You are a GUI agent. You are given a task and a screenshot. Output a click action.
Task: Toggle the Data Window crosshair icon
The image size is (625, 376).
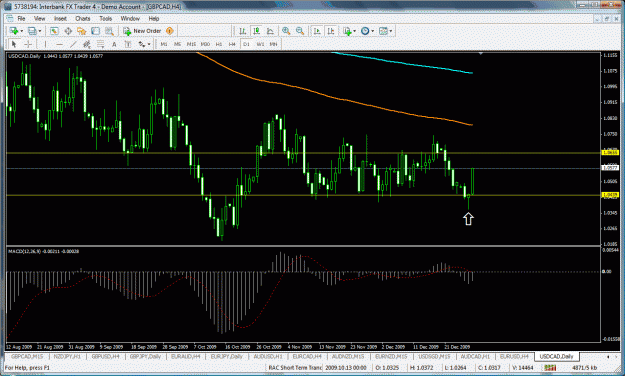coord(68,31)
